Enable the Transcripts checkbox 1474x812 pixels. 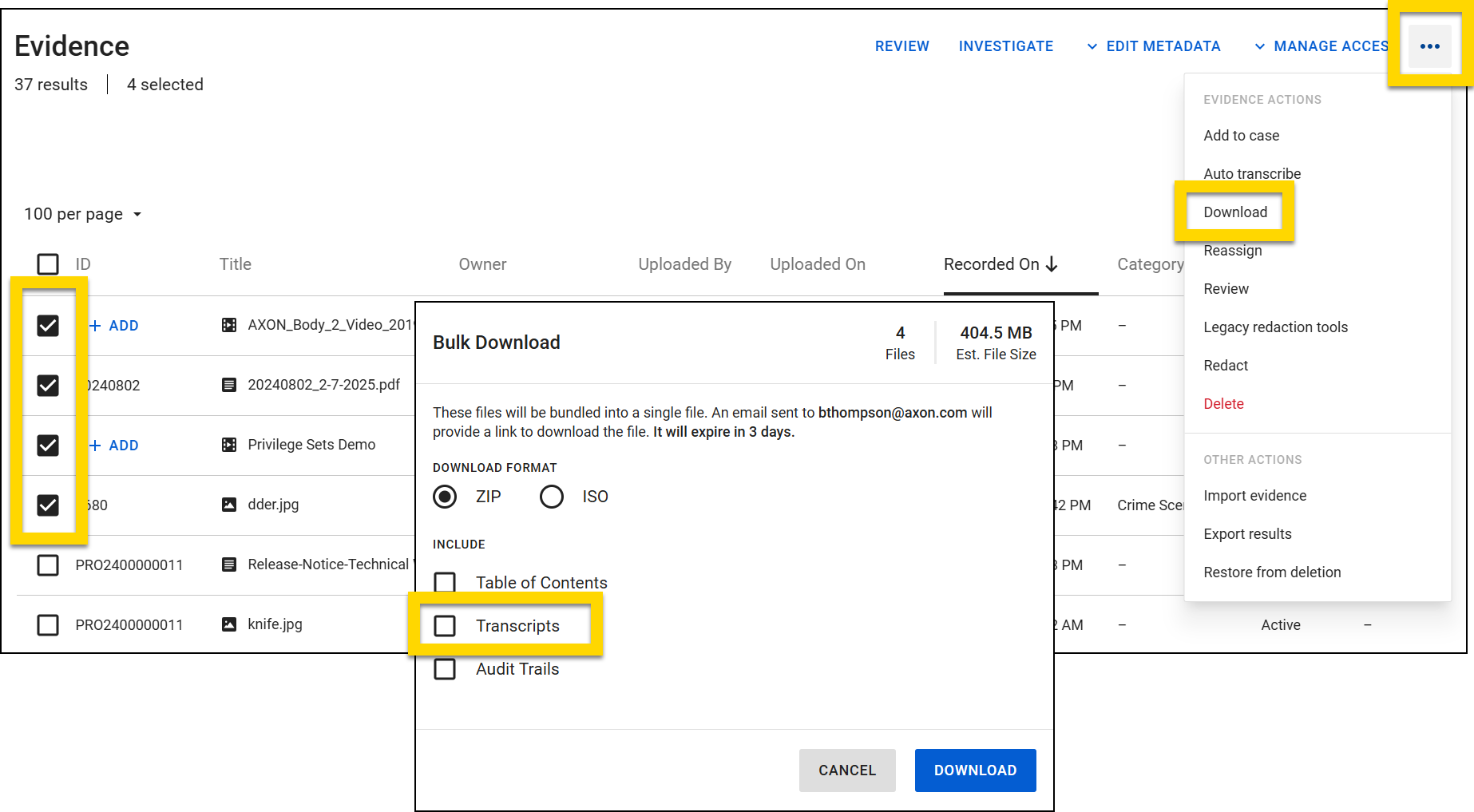tap(445, 626)
